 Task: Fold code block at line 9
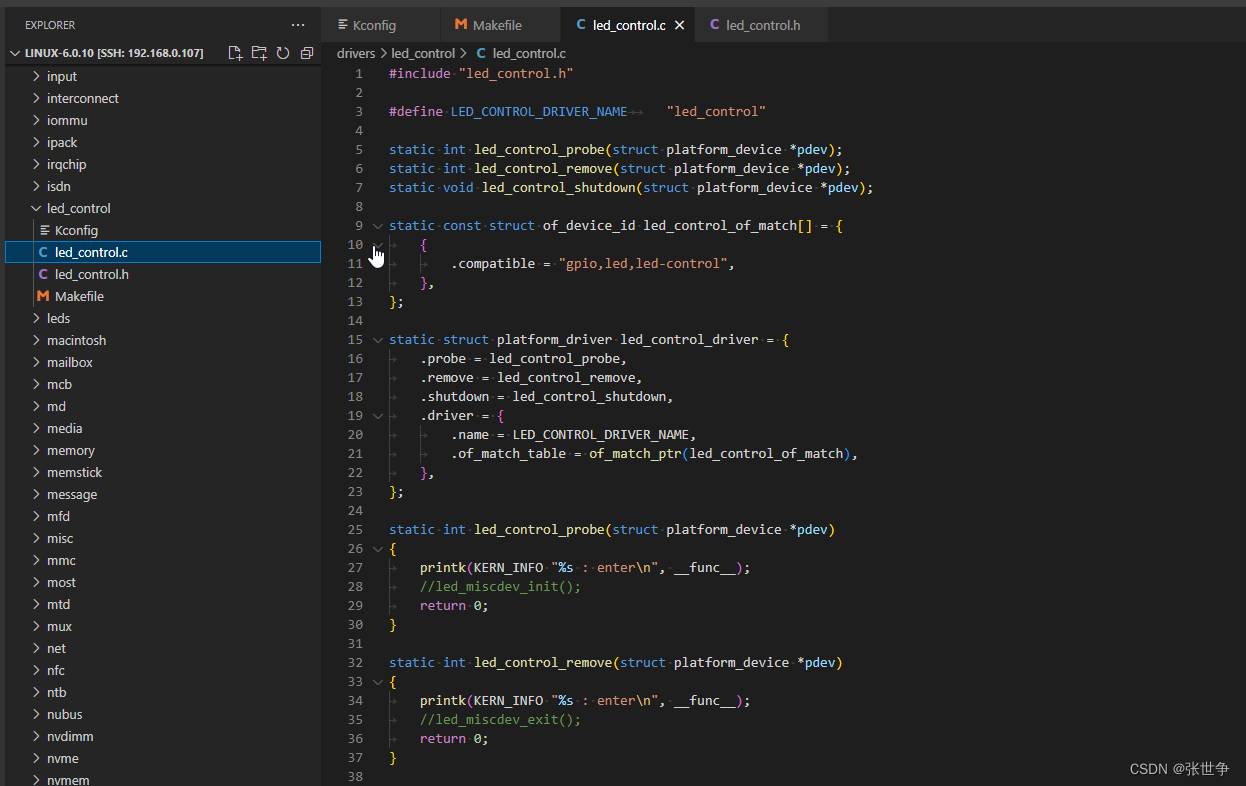click(378, 226)
